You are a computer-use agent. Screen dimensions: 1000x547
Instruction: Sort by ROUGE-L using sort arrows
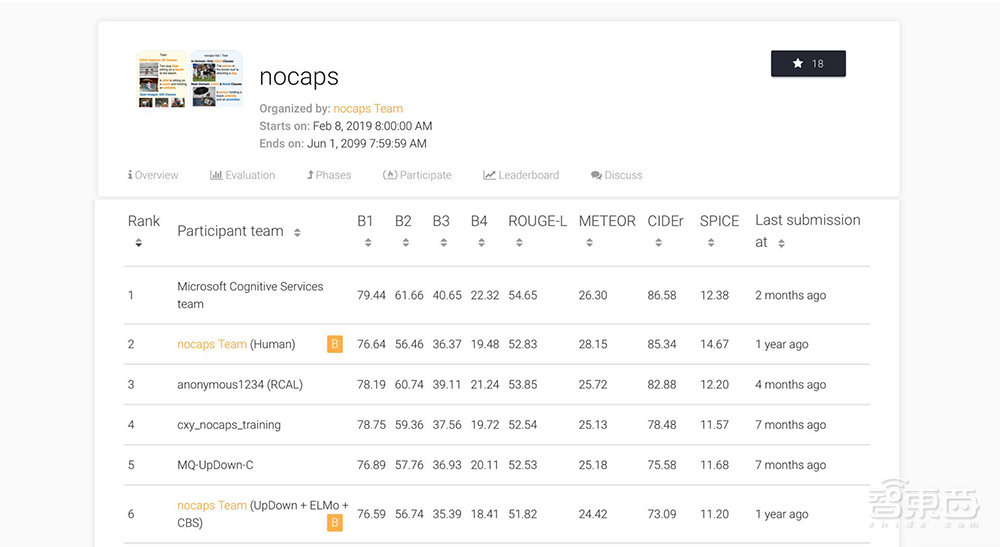tap(518, 243)
